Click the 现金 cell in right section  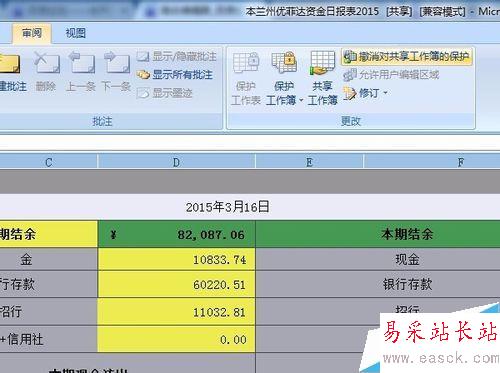click(x=378, y=259)
